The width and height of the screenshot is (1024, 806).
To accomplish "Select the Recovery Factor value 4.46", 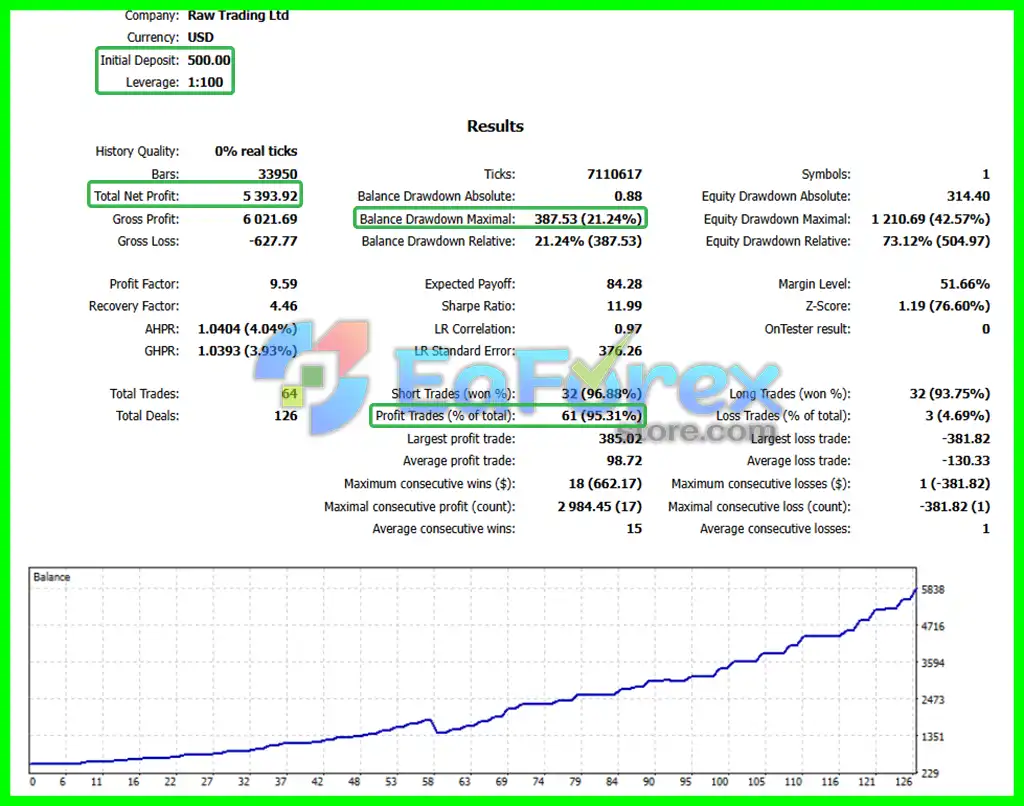I will (283, 306).
